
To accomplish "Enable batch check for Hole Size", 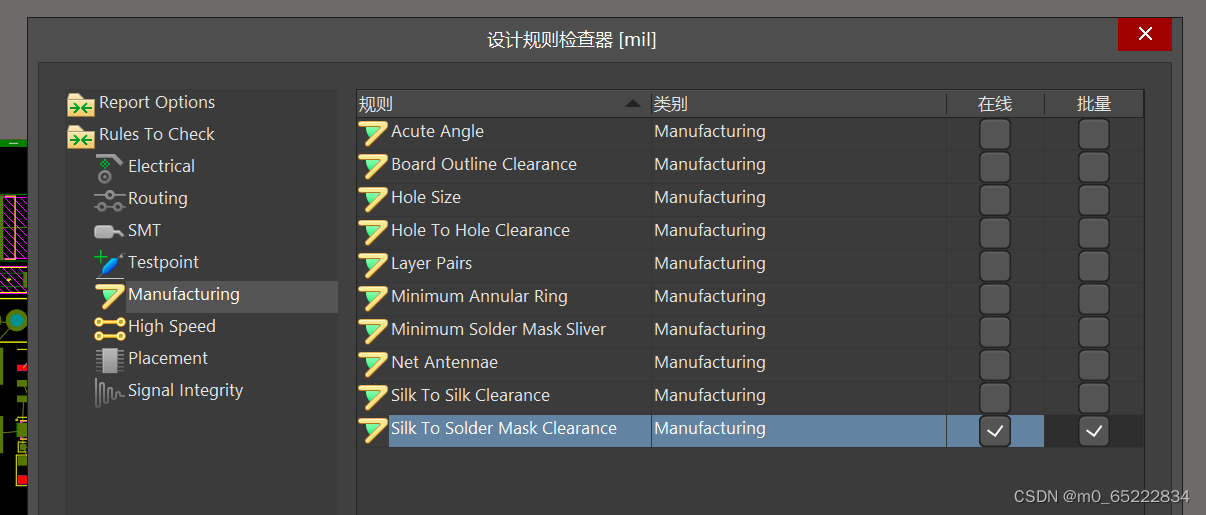I will pos(1094,200).
